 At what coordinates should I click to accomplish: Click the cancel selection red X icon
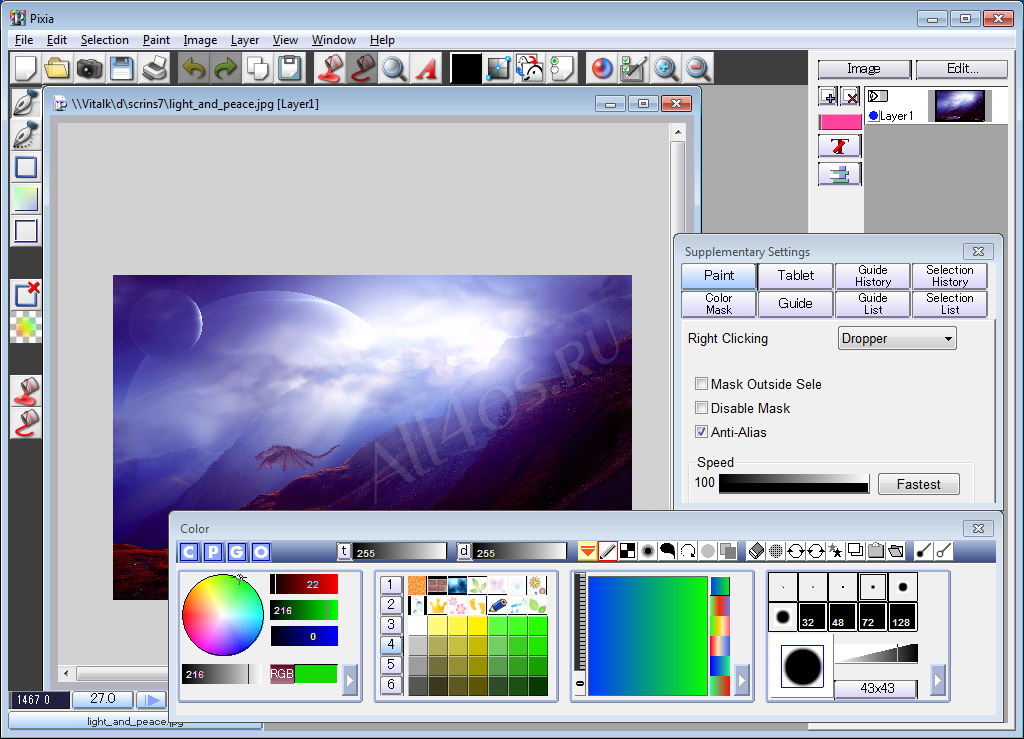[x=26, y=294]
